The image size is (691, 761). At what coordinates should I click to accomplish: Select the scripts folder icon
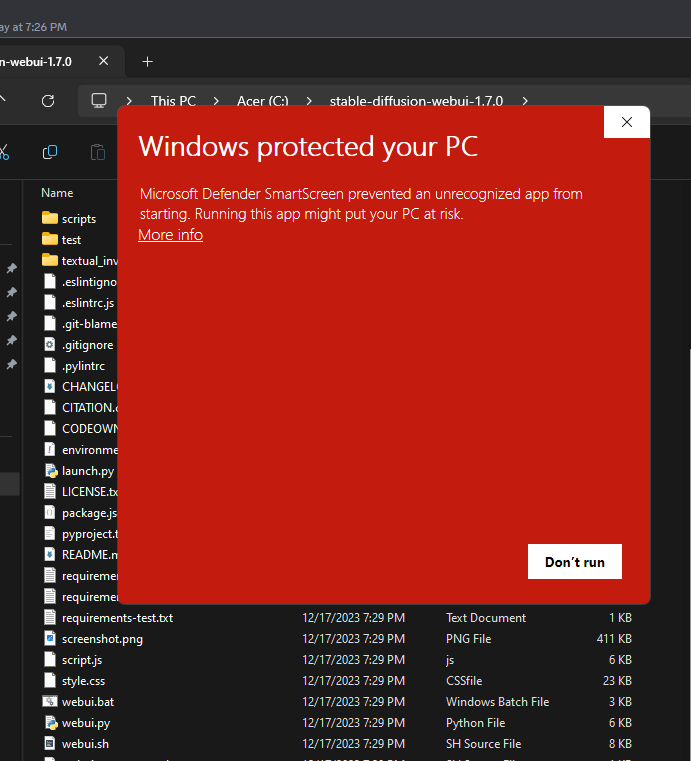click(49, 218)
